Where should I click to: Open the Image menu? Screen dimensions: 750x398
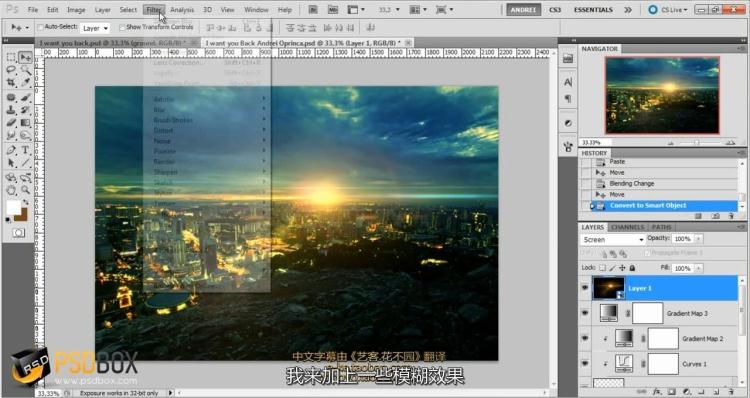click(x=76, y=10)
